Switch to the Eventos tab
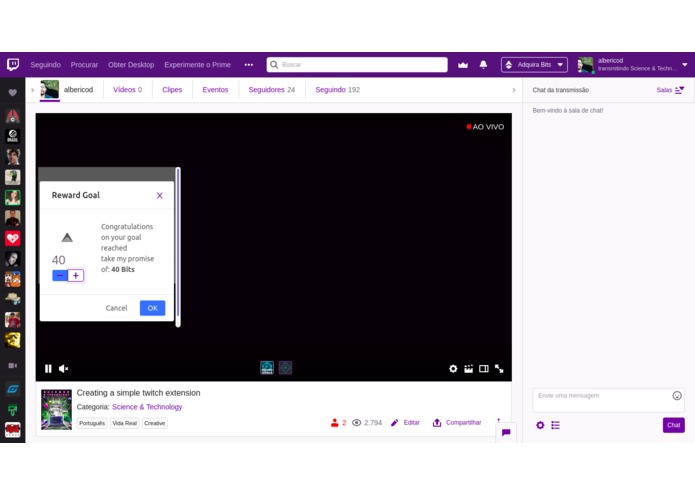 215,89
